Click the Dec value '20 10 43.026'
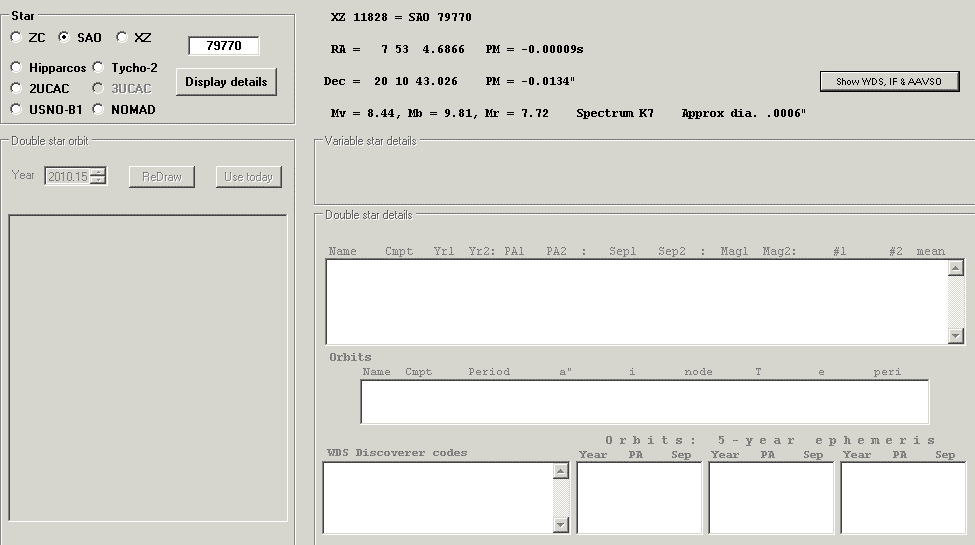 click(x=415, y=82)
